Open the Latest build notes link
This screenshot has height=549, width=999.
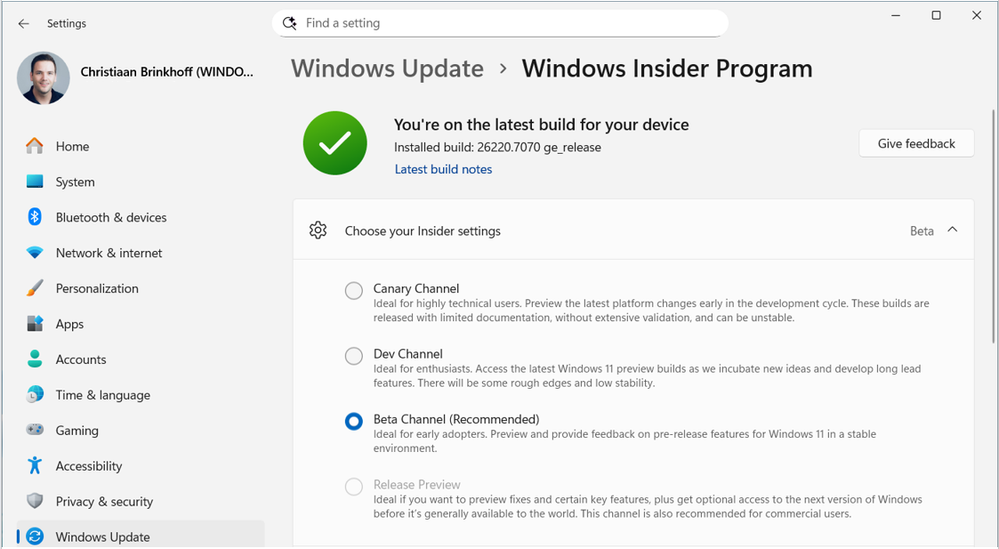coord(443,169)
